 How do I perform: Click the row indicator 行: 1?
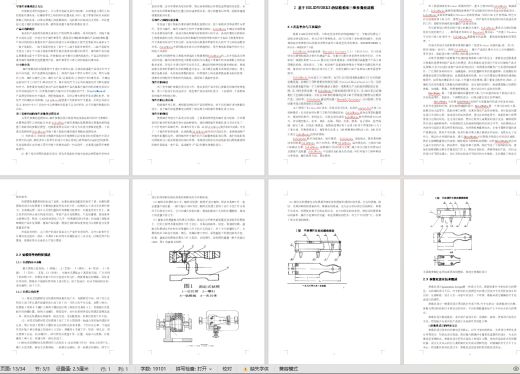[x=105, y=369]
